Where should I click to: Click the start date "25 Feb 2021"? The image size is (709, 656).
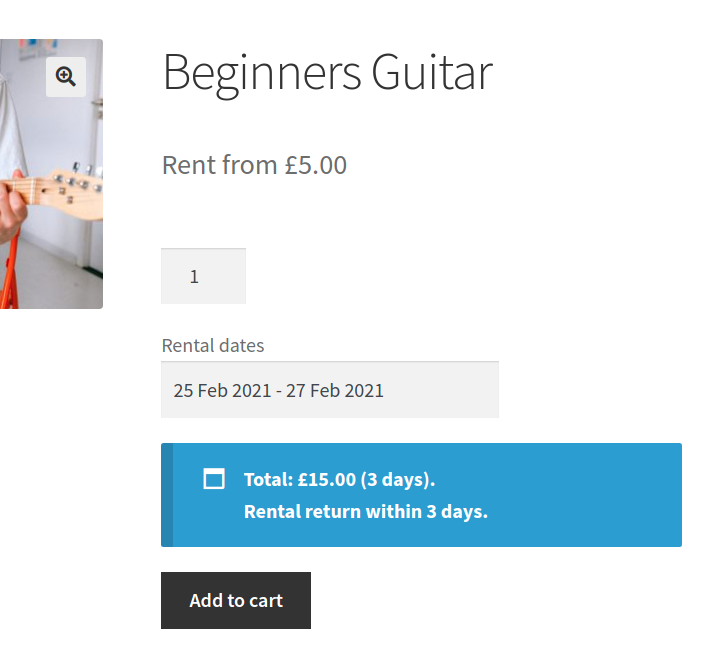point(222,390)
